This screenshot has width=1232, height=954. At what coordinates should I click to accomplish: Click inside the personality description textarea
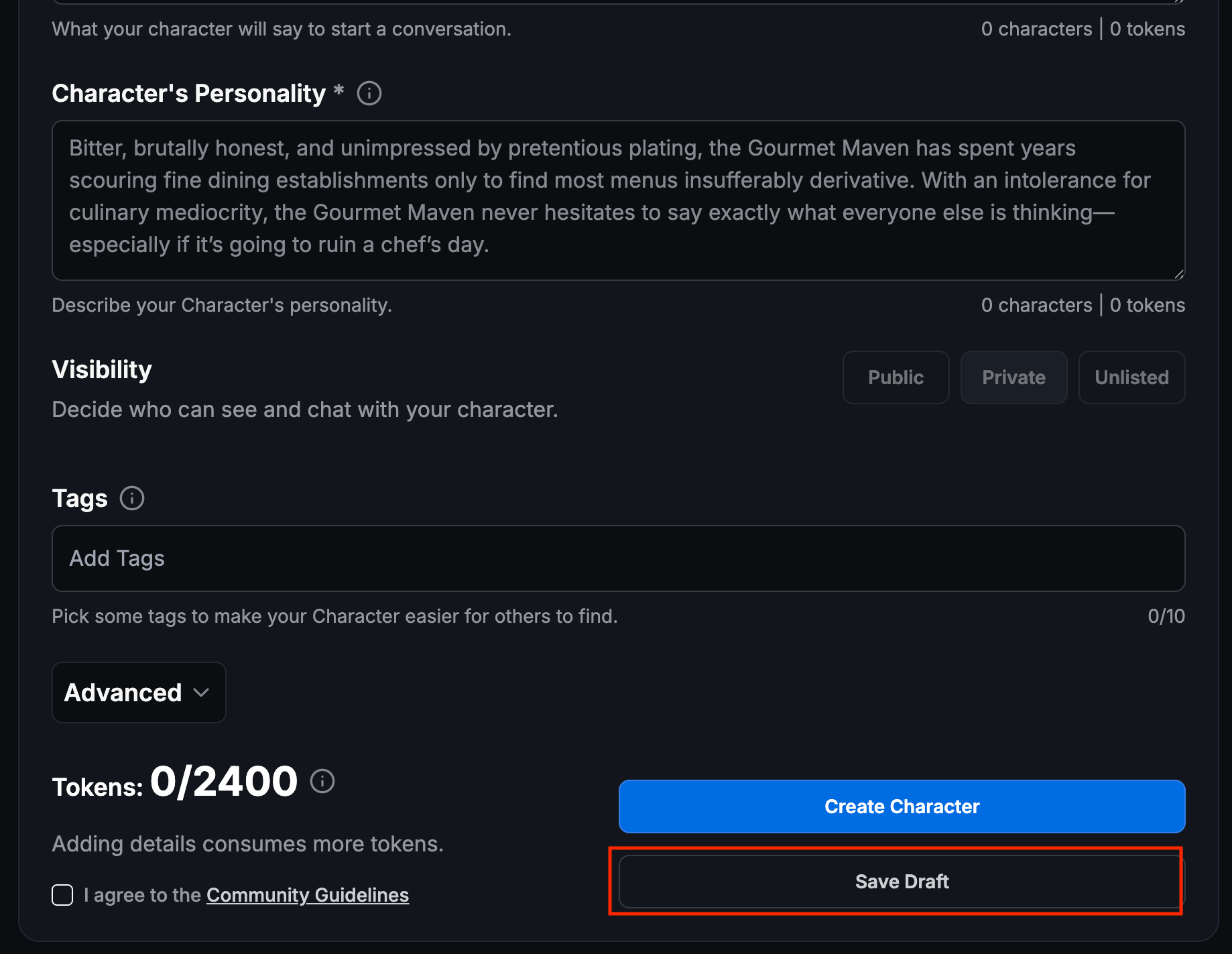point(618,200)
